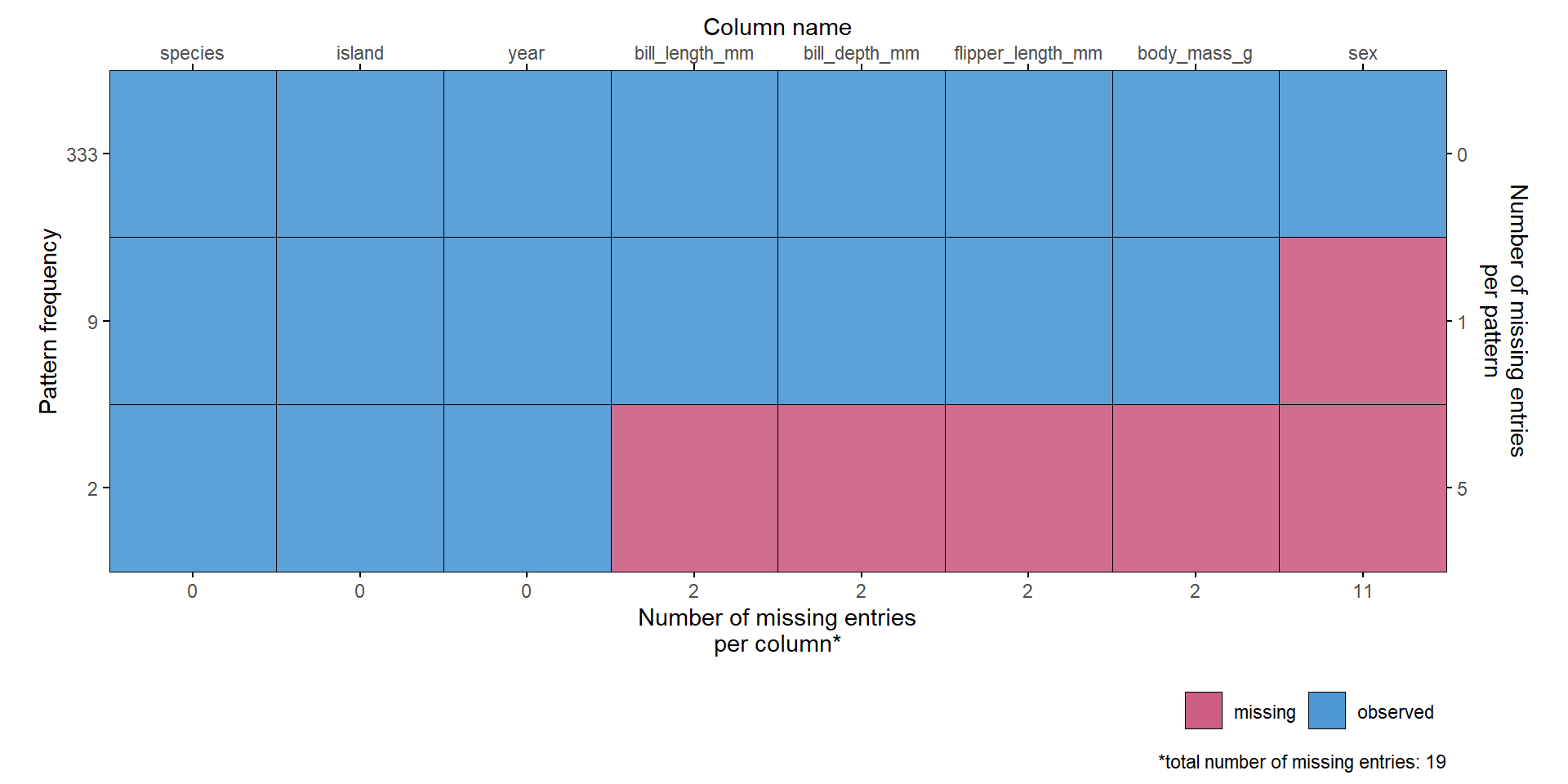Click the 'sex' column label at top

1362,54
